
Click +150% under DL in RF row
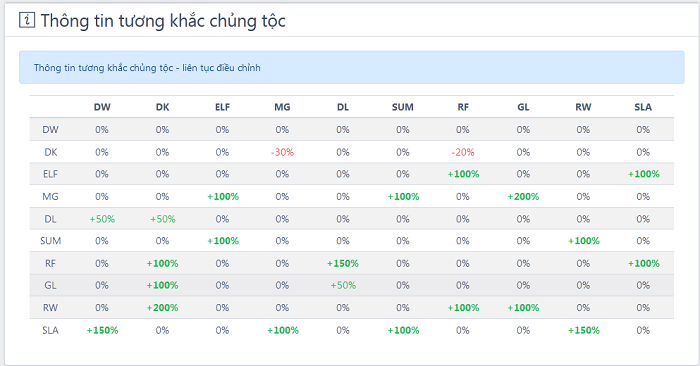343,263
